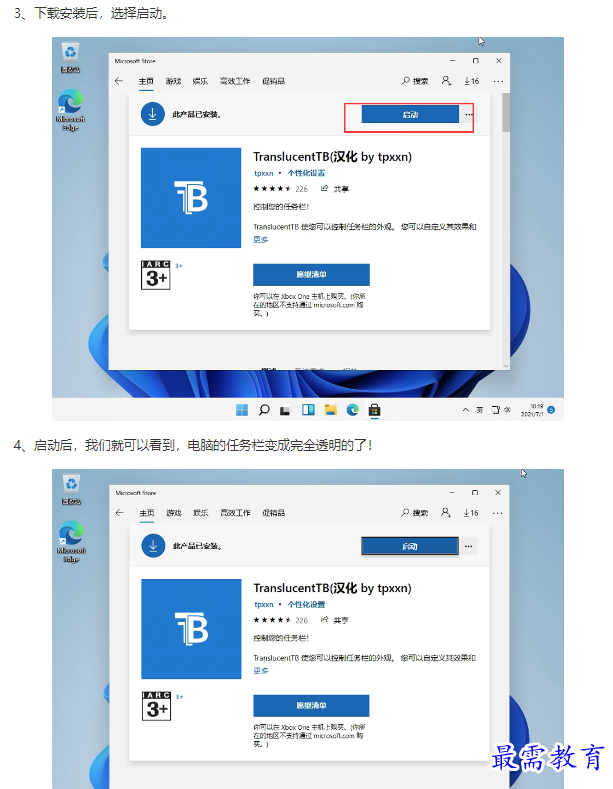Open 个性化设置 category link in step 4 screenshot
The height and width of the screenshot is (789, 613).
[x=306, y=604]
